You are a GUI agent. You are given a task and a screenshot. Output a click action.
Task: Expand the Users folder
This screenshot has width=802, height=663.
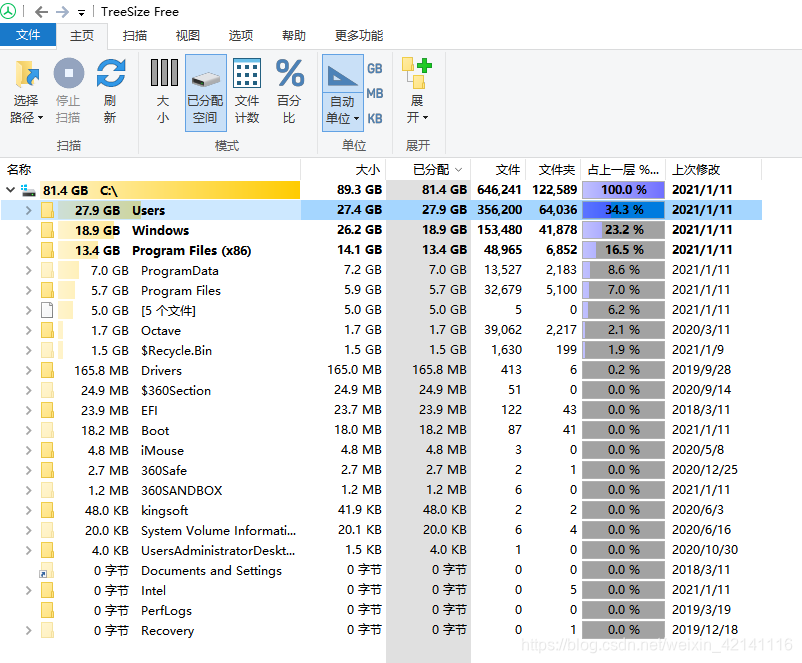pyautogui.click(x=29, y=210)
